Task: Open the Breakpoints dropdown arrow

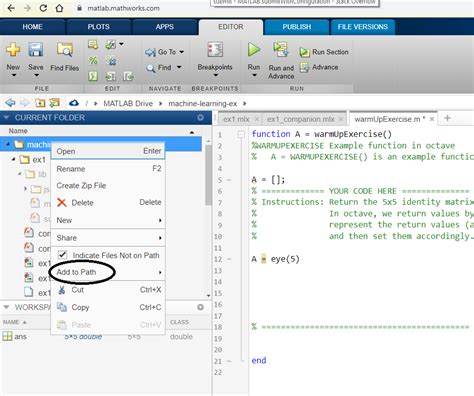Action: (216, 75)
